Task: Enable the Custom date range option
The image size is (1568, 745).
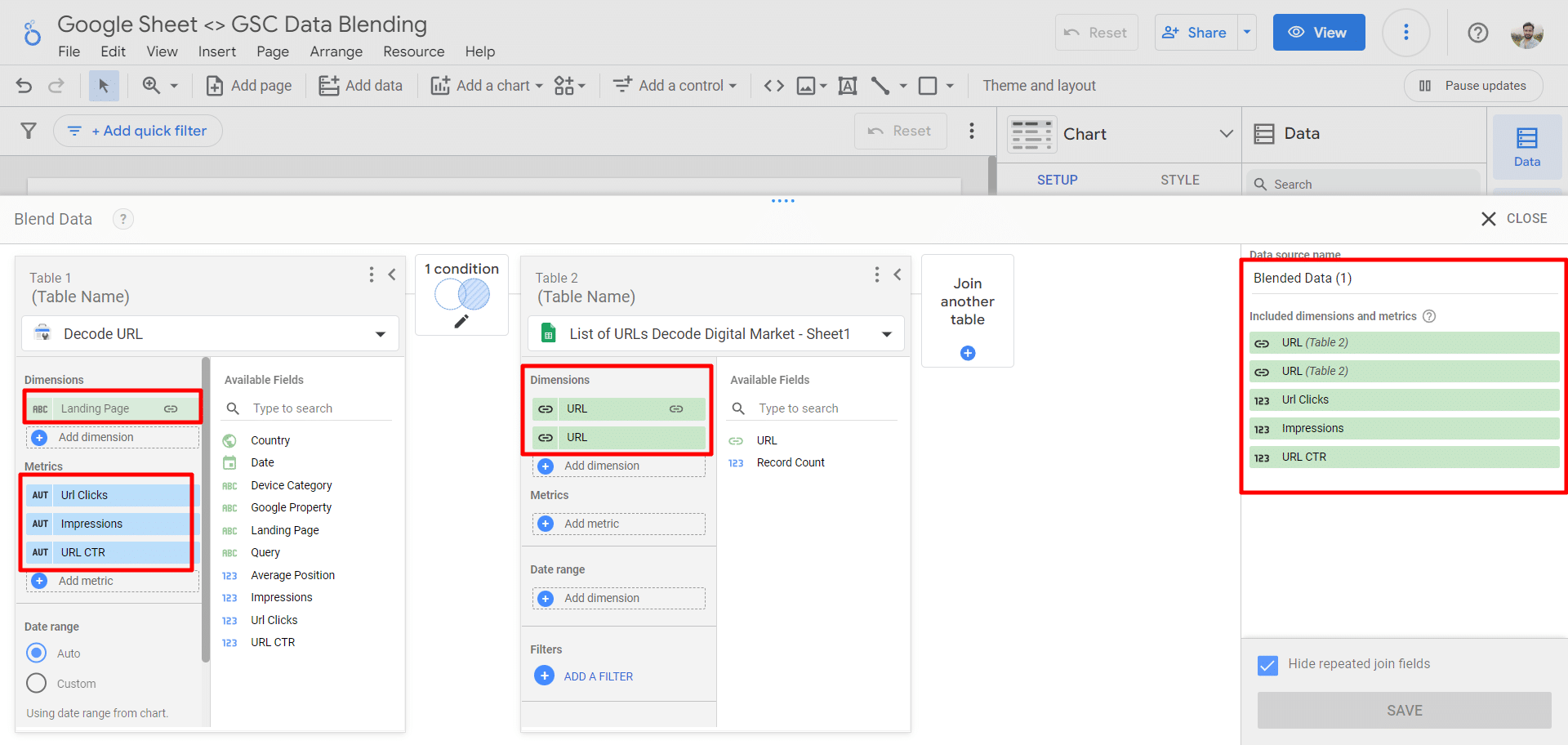Action: tap(36, 683)
